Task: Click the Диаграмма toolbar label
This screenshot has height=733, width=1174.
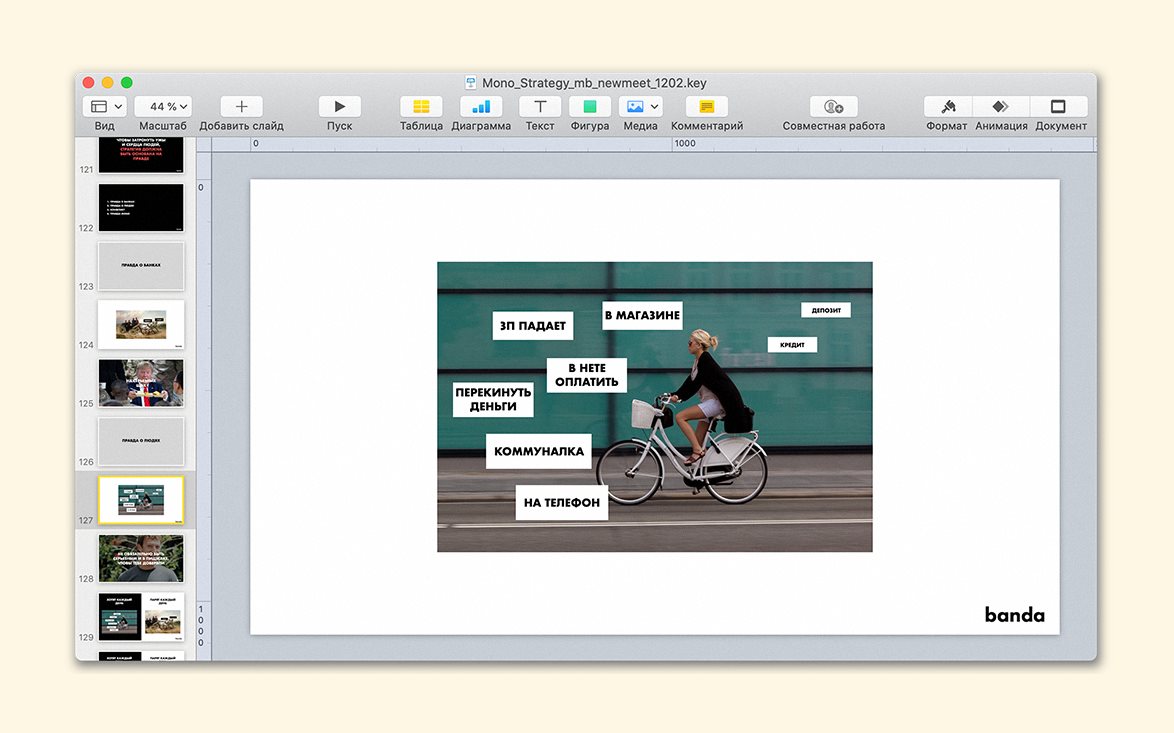Action: point(481,126)
